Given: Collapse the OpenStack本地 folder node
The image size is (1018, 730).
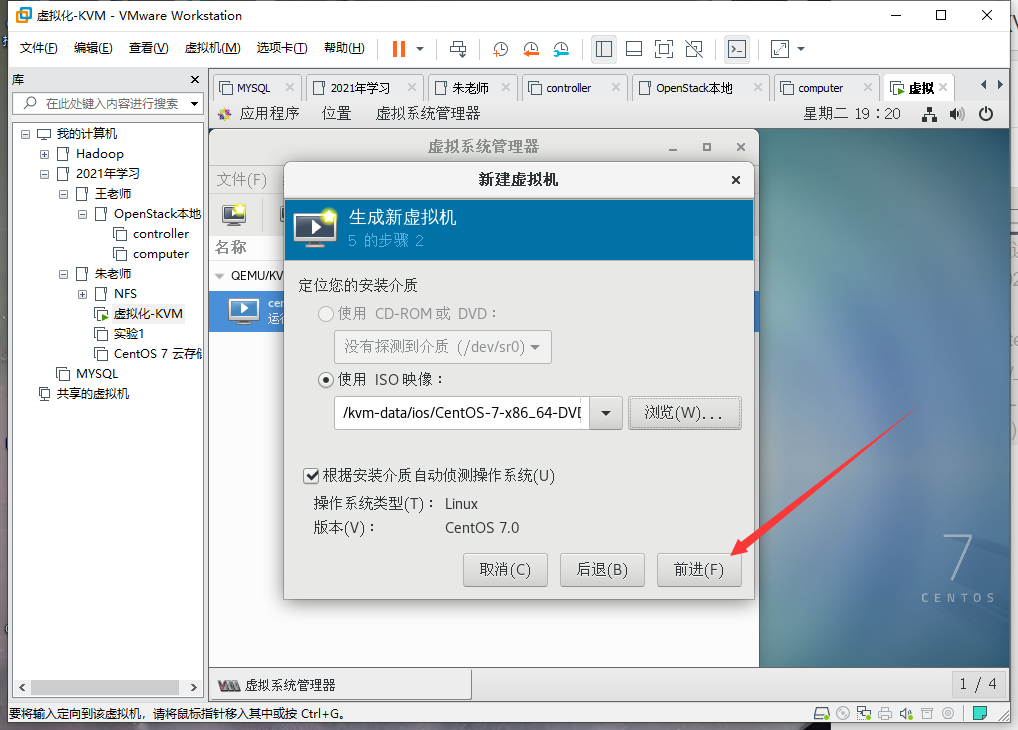Looking at the screenshot, I should (x=82, y=214).
